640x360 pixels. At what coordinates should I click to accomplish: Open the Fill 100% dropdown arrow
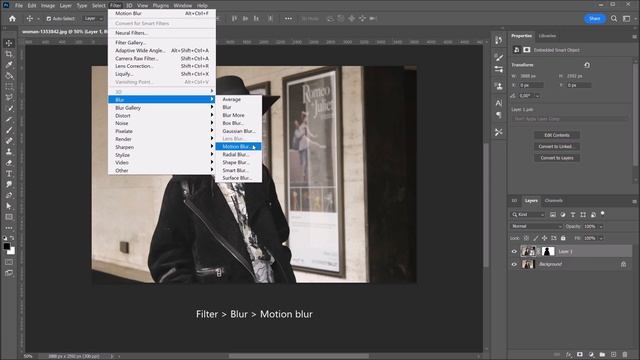click(601, 238)
